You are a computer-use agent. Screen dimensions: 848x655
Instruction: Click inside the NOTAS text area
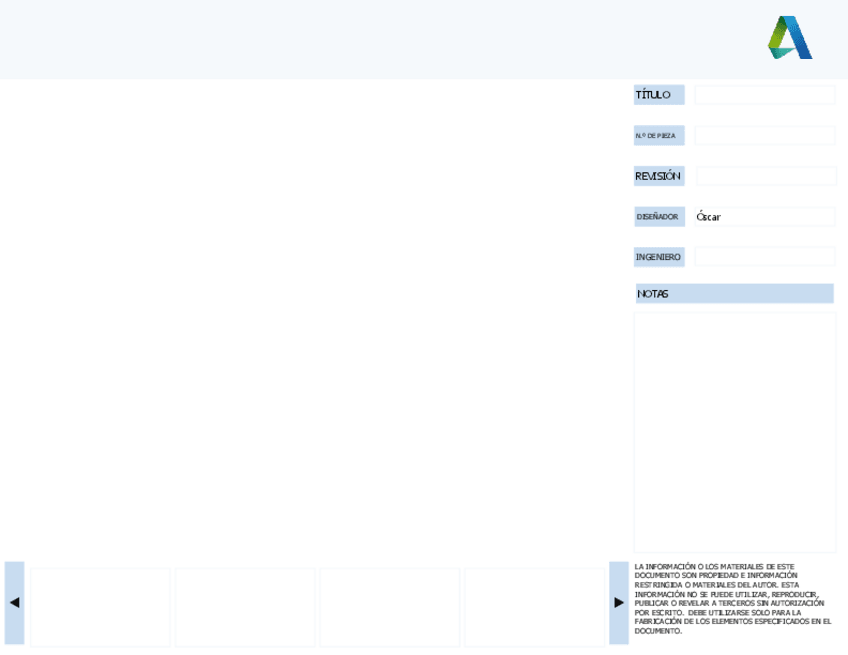coord(735,432)
